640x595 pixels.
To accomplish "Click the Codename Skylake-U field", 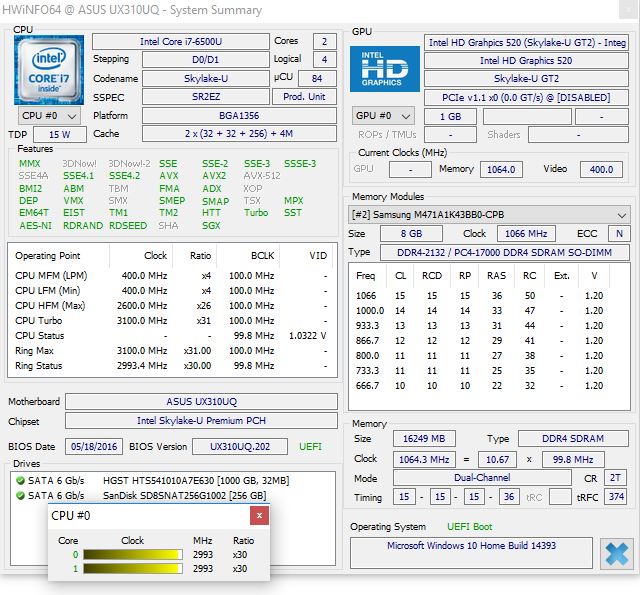I will pos(206,78).
